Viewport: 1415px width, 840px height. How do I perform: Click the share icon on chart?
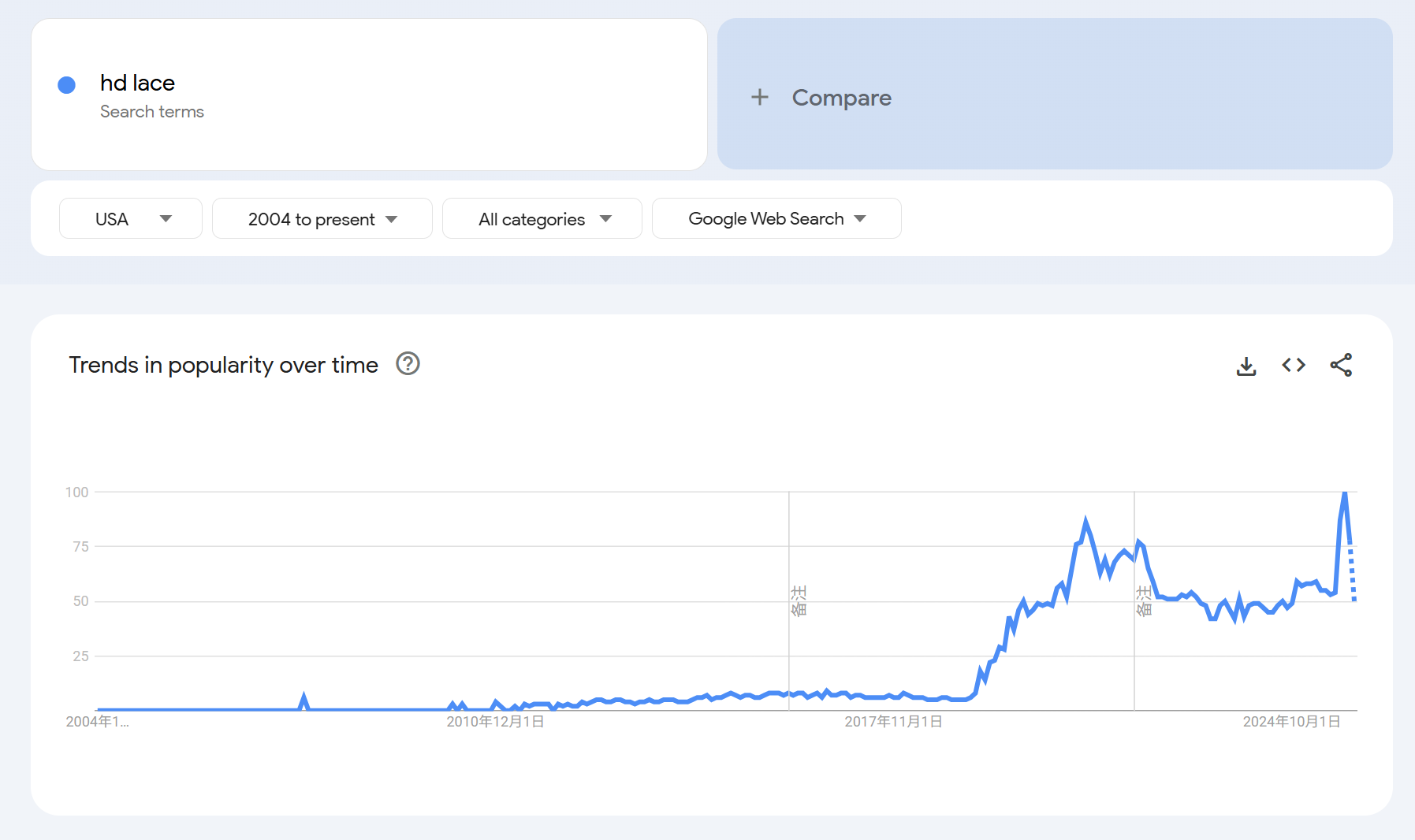(x=1341, y=365)
